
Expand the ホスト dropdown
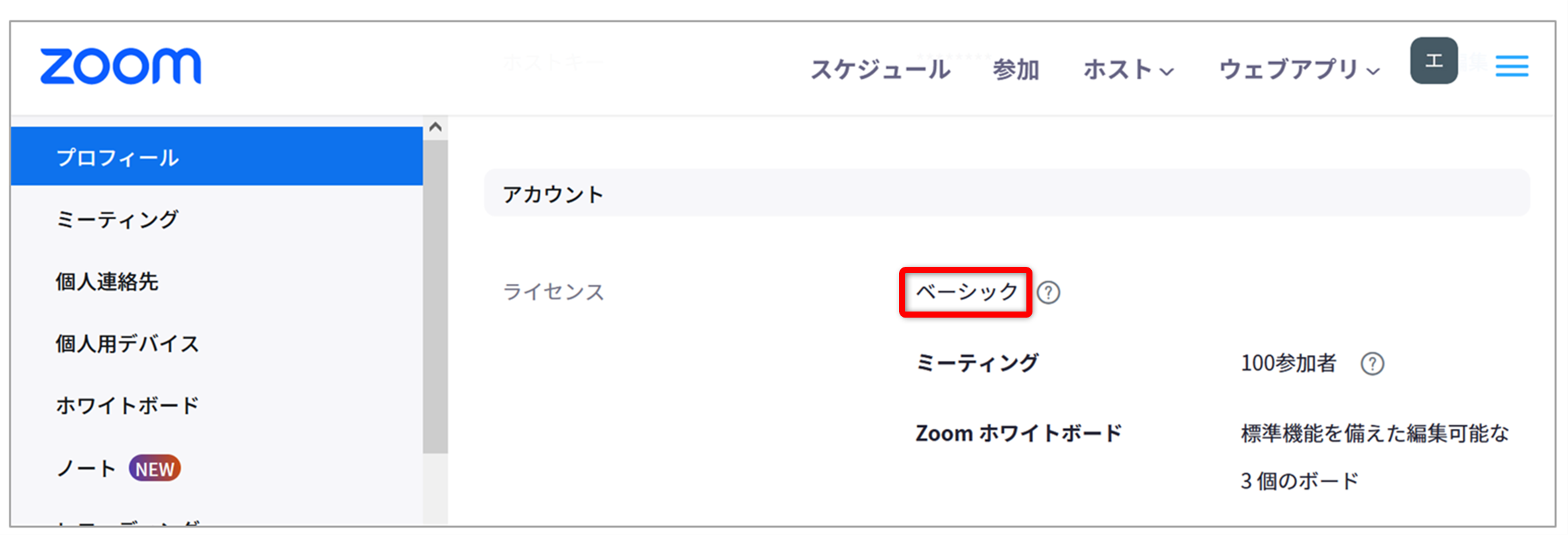coord(1128,70)
